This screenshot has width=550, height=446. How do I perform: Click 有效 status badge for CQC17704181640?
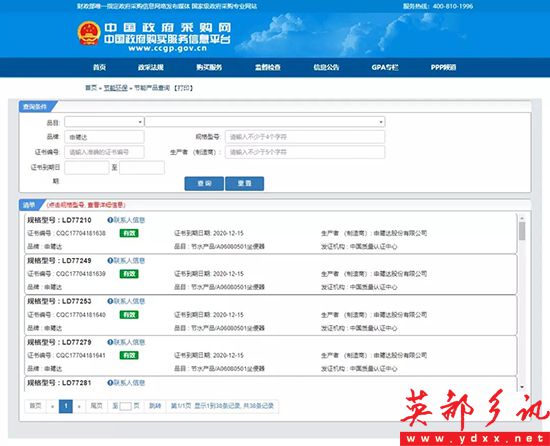(129, 315)
